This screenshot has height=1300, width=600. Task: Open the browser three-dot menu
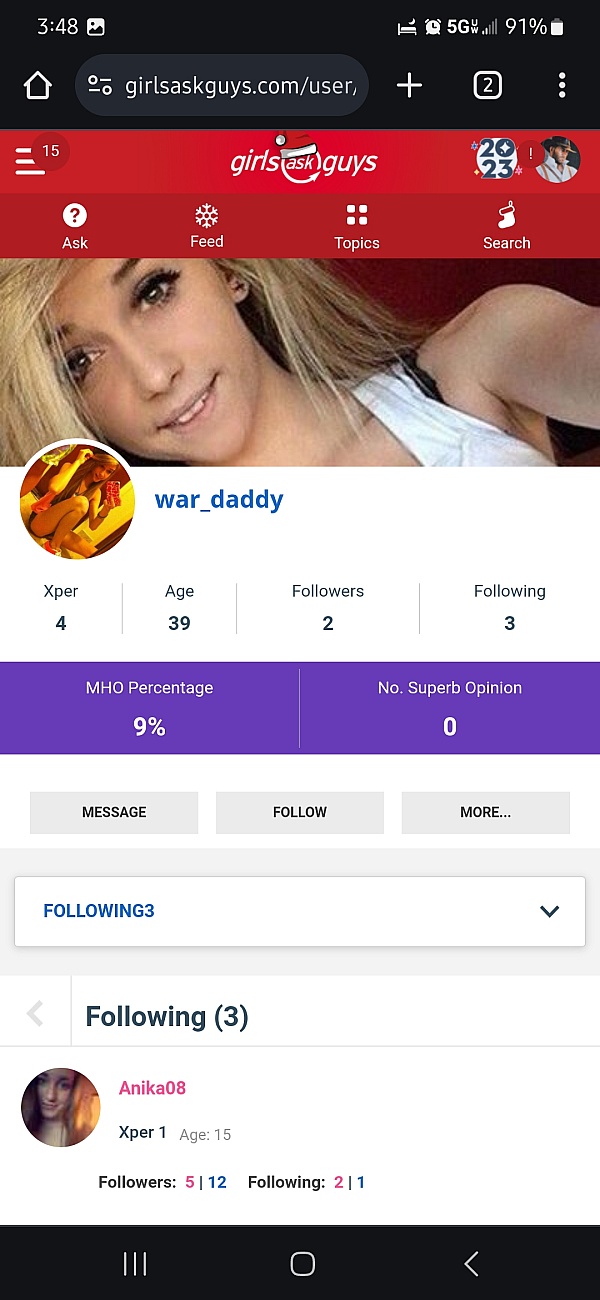point(562,86)
